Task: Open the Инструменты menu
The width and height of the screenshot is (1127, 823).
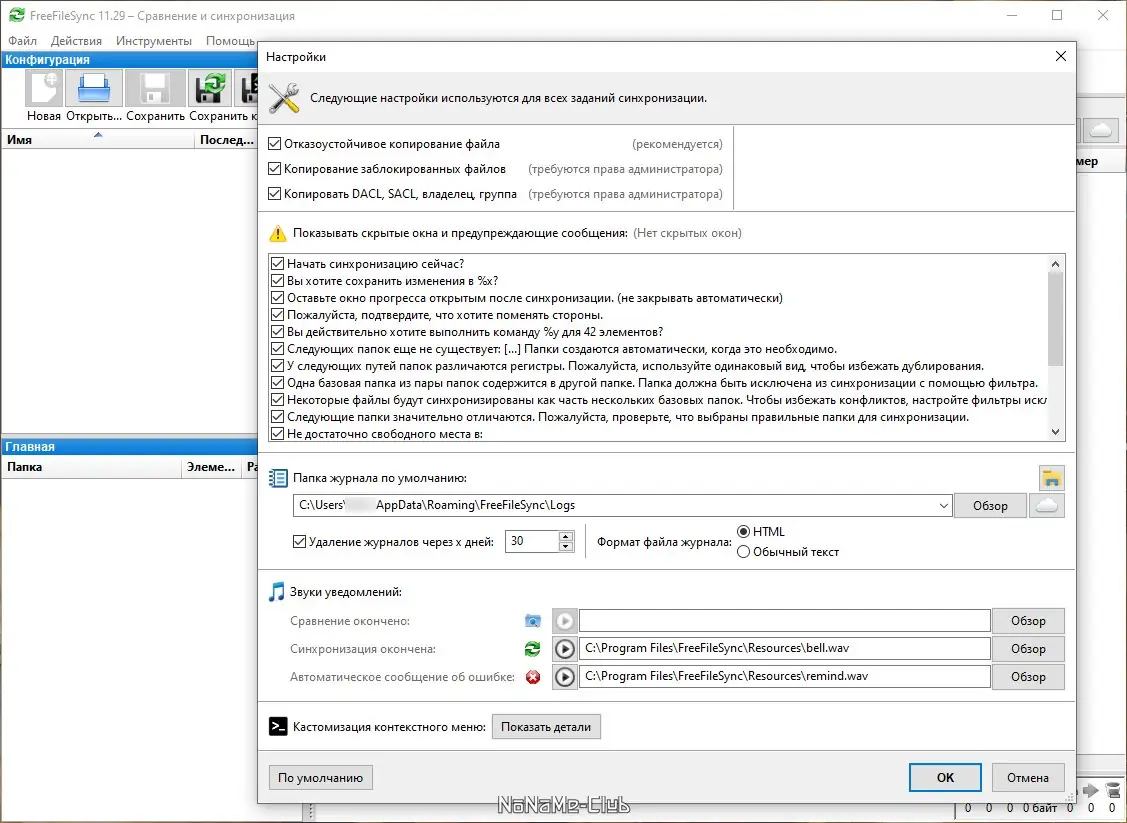Action: pyautogui.click(x=154, y=41)
